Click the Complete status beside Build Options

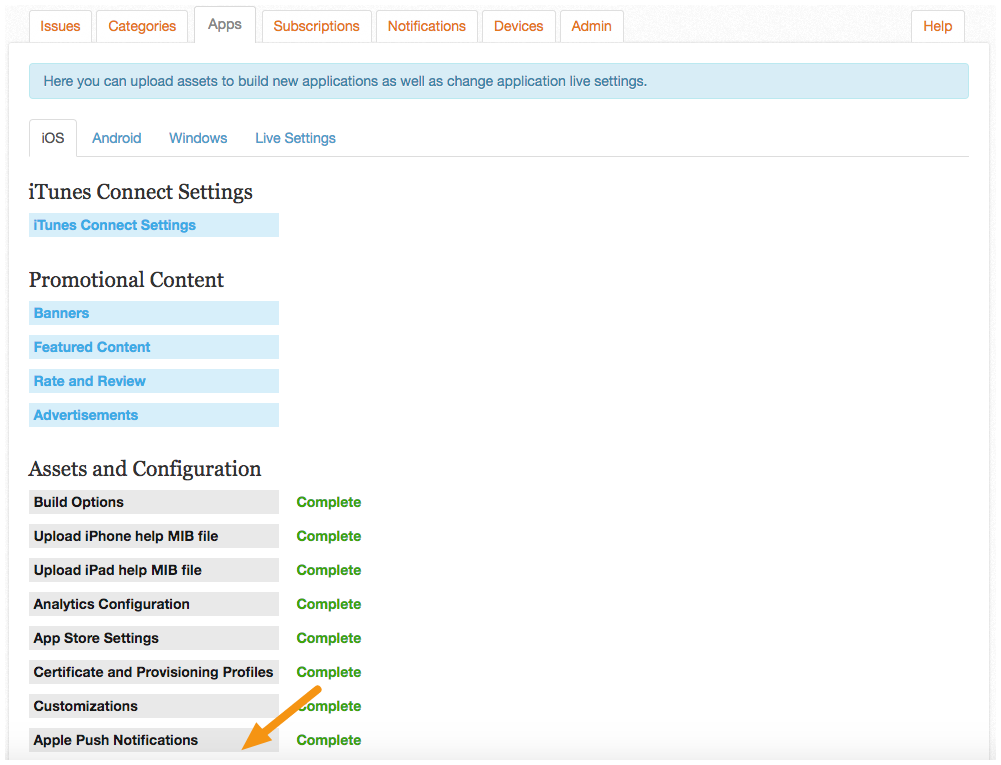click(329, 502)
